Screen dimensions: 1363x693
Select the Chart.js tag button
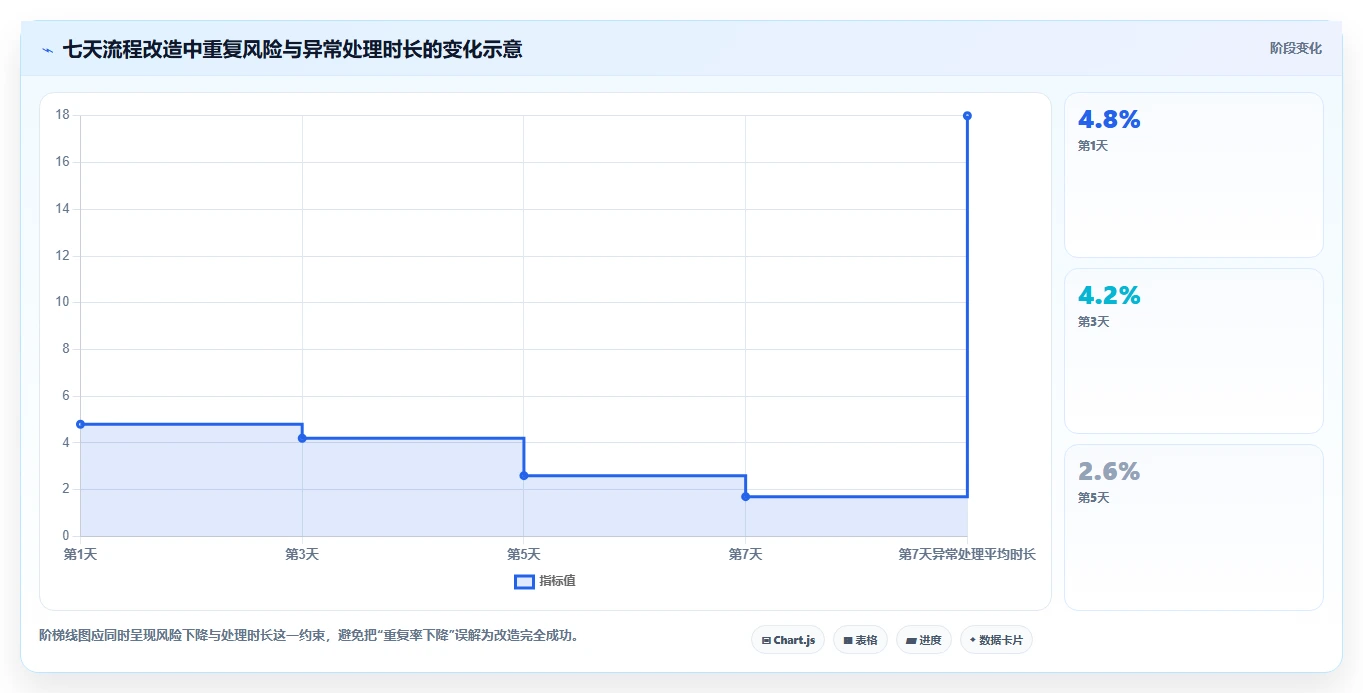[787, 640]
